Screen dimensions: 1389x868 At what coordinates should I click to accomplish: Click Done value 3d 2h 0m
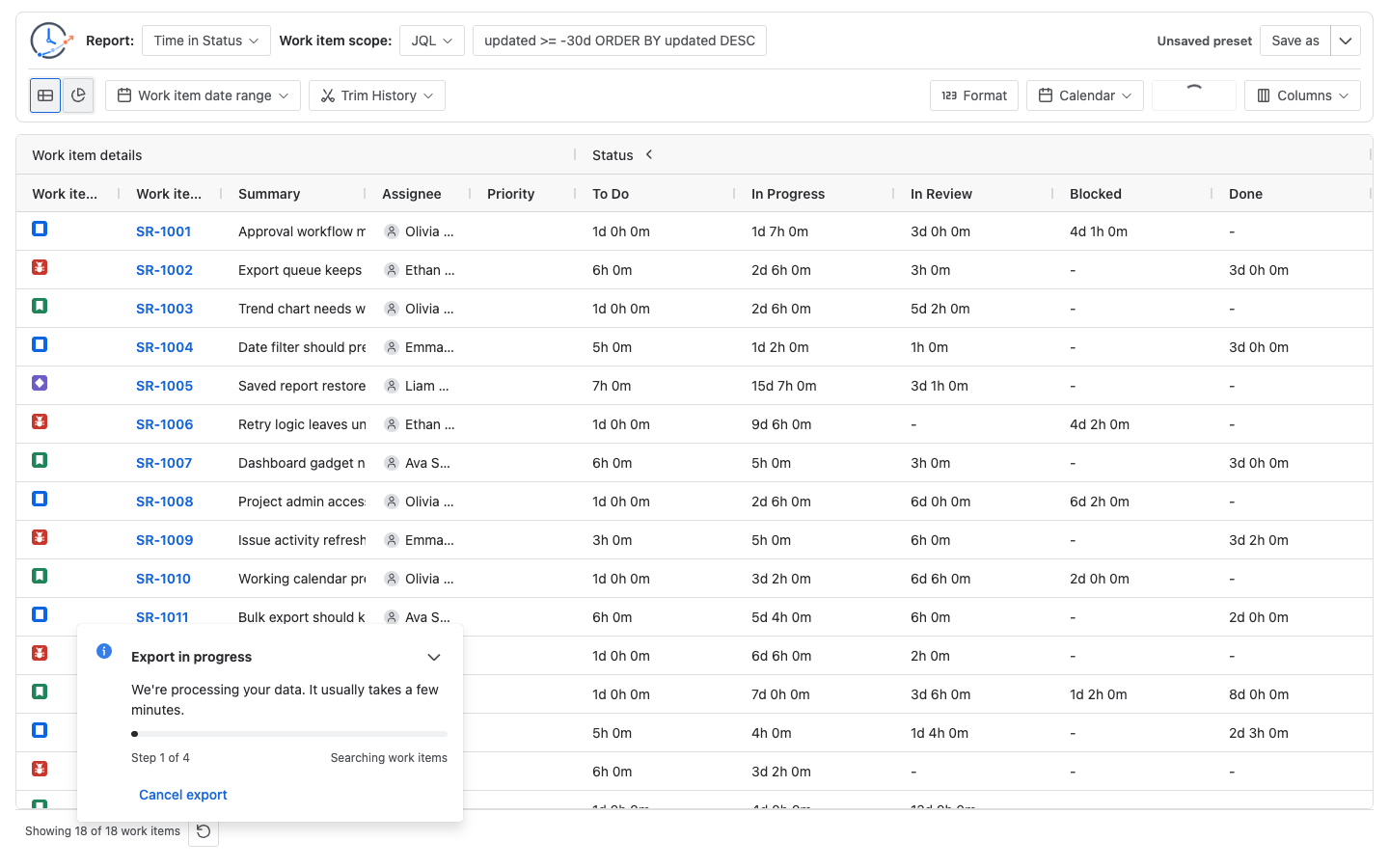click(x=1259, y=540)
